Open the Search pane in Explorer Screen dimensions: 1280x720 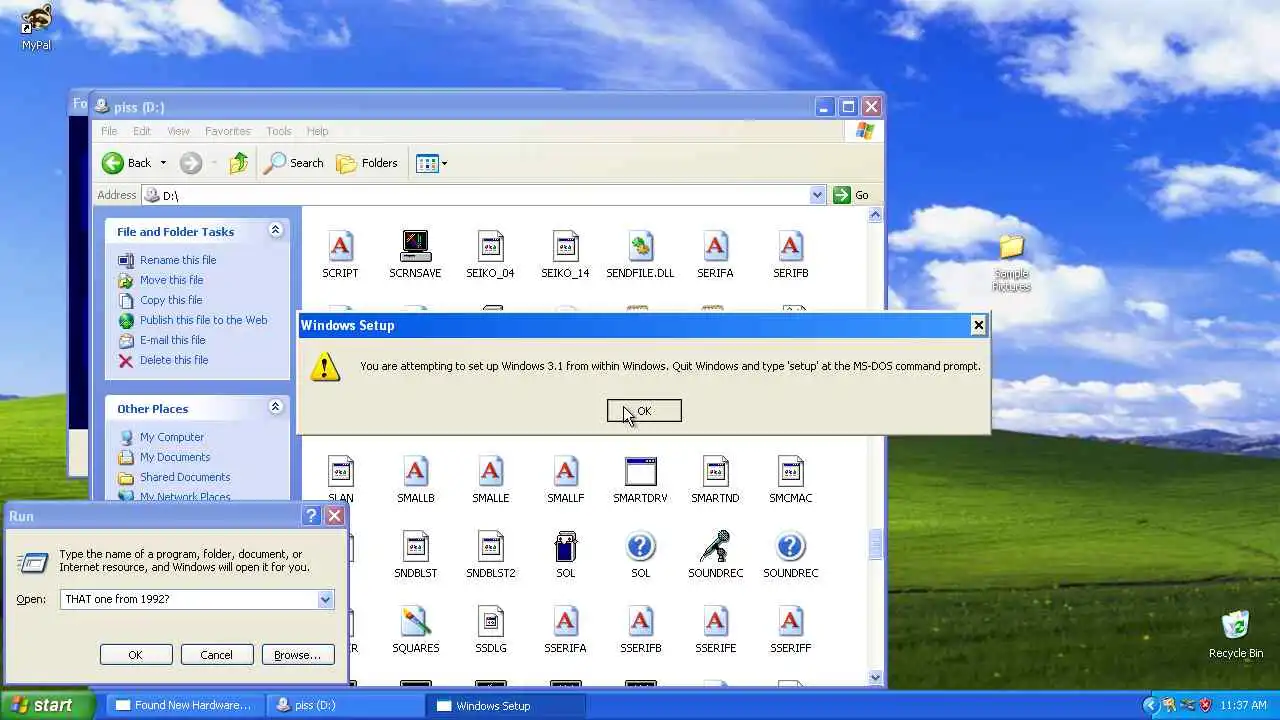point(294,163)
